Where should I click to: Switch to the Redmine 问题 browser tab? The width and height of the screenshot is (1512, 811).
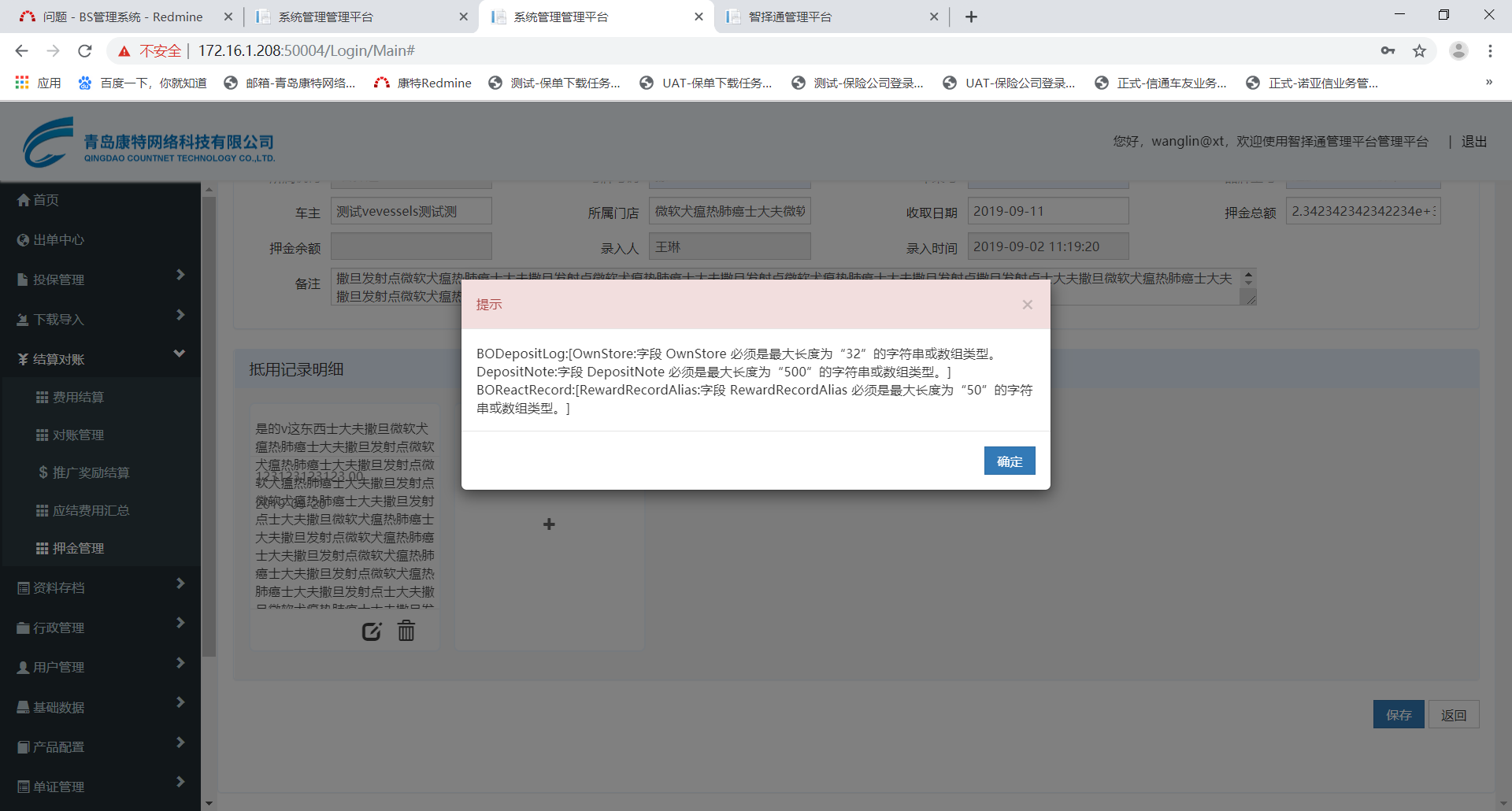tap(124, 17)
